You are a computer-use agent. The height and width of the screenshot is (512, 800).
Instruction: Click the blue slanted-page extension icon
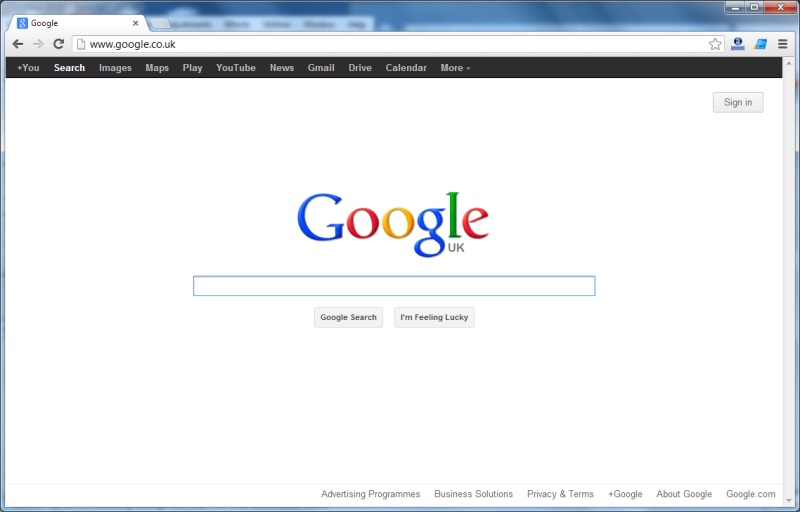[760, 44]
